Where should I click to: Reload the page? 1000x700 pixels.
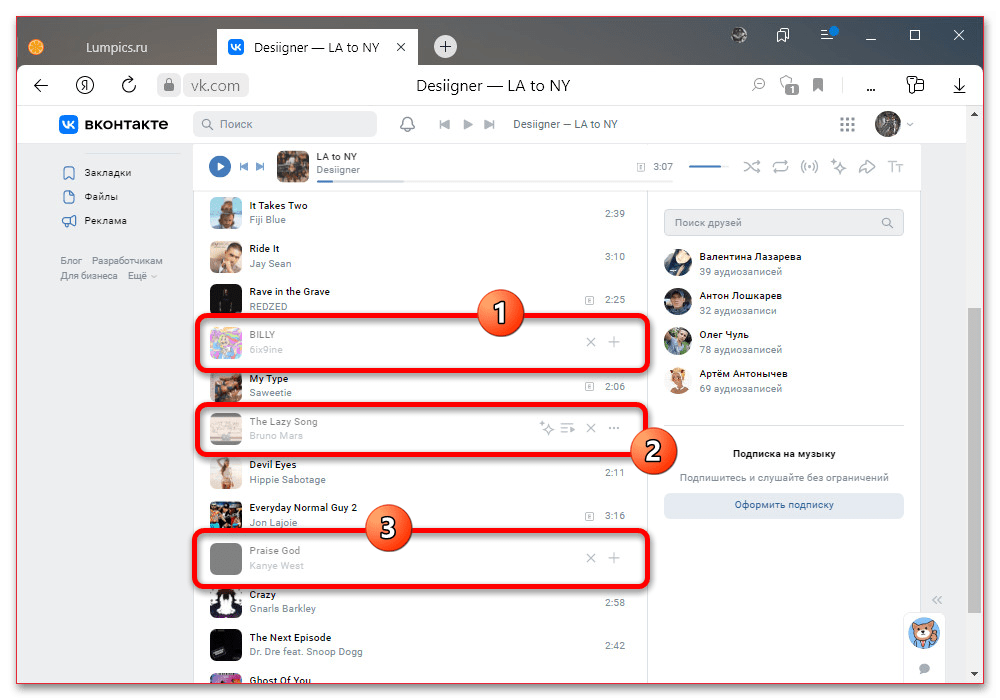(129, 85)
